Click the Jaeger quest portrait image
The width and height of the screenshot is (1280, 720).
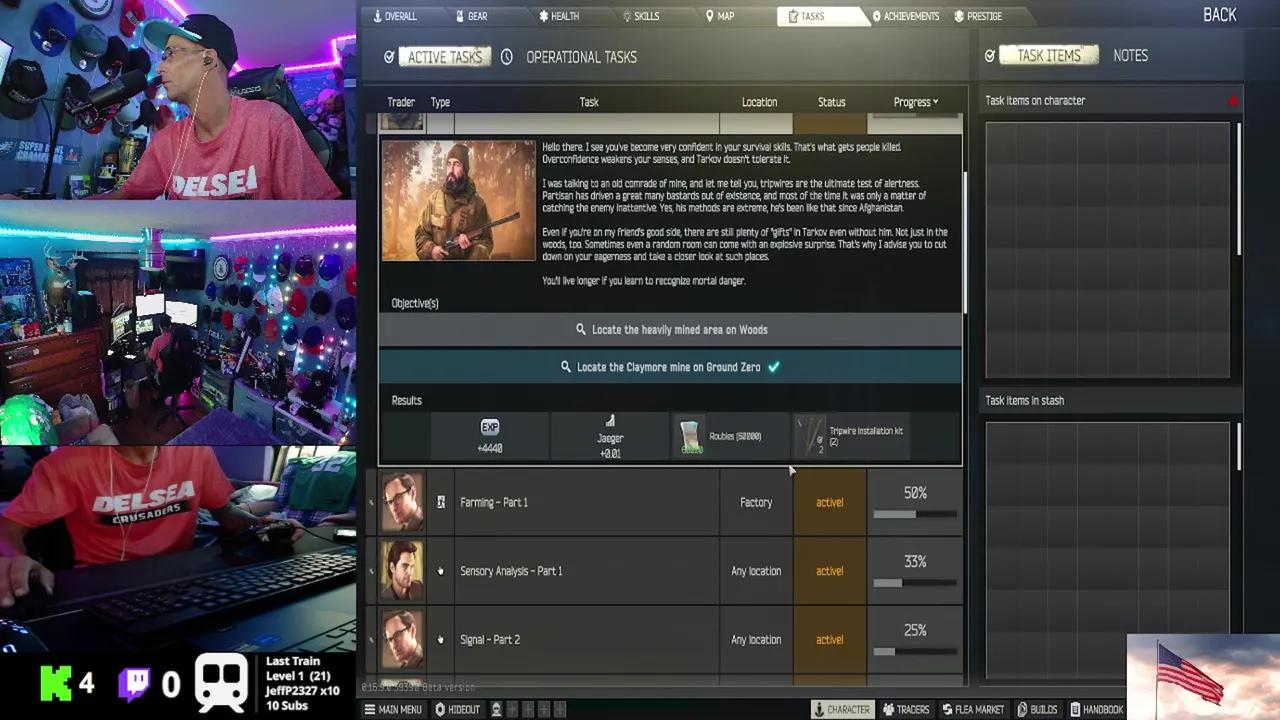coord(458,200)
